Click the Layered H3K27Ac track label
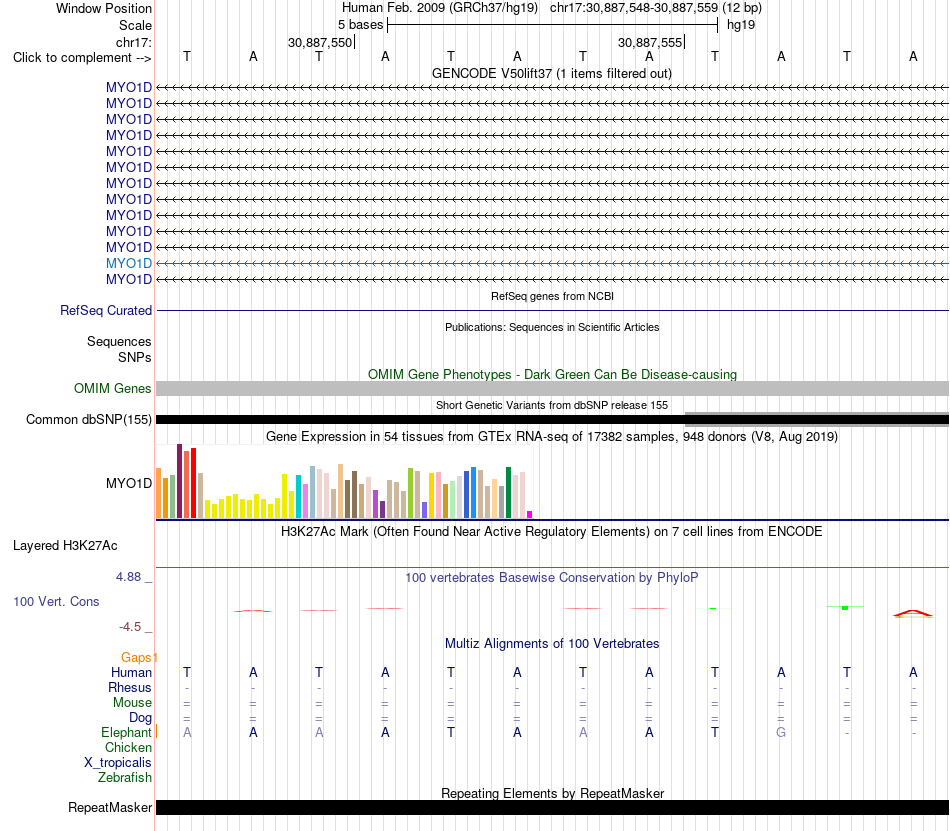 point(65,546)
